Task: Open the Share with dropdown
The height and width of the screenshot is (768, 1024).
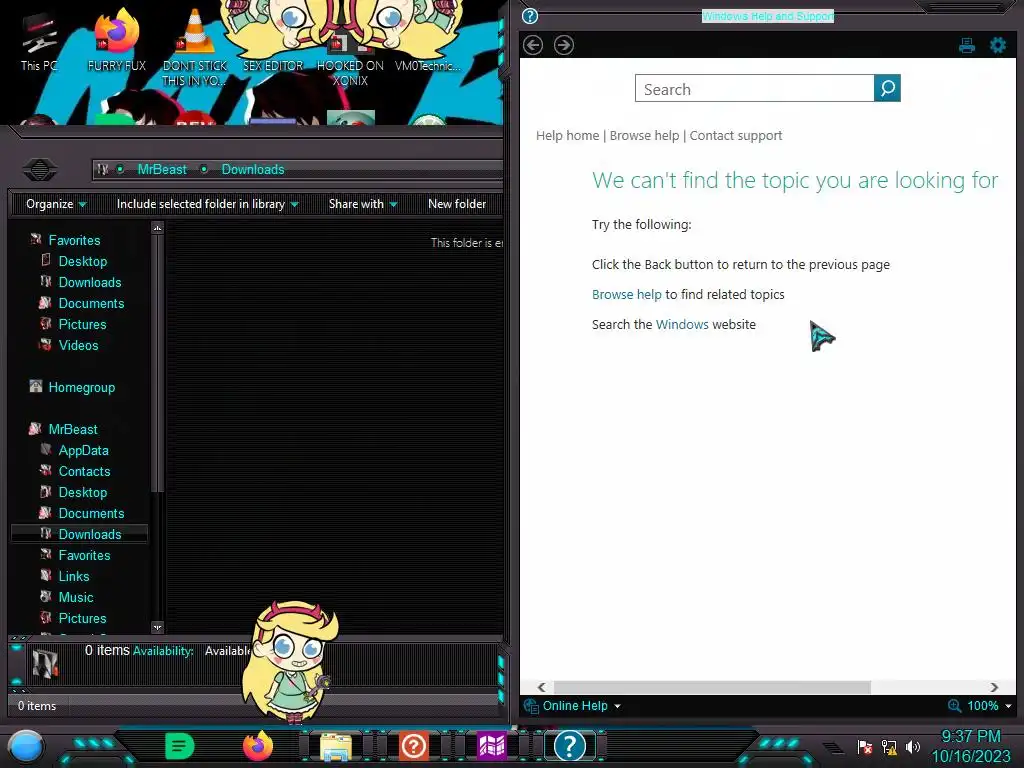Action: [x=362, y=204]
